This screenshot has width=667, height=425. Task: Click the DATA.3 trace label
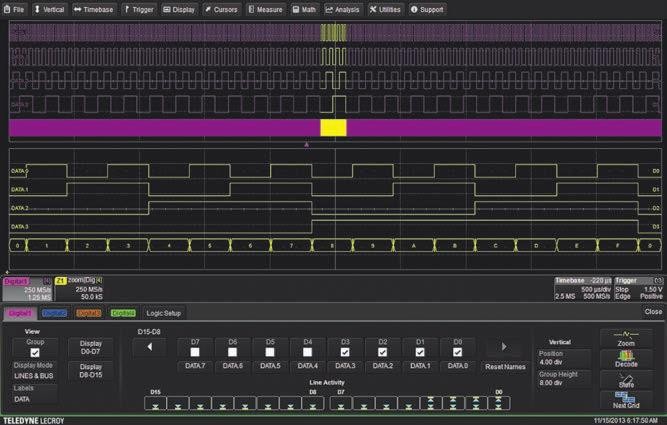(x=20, y=227)
